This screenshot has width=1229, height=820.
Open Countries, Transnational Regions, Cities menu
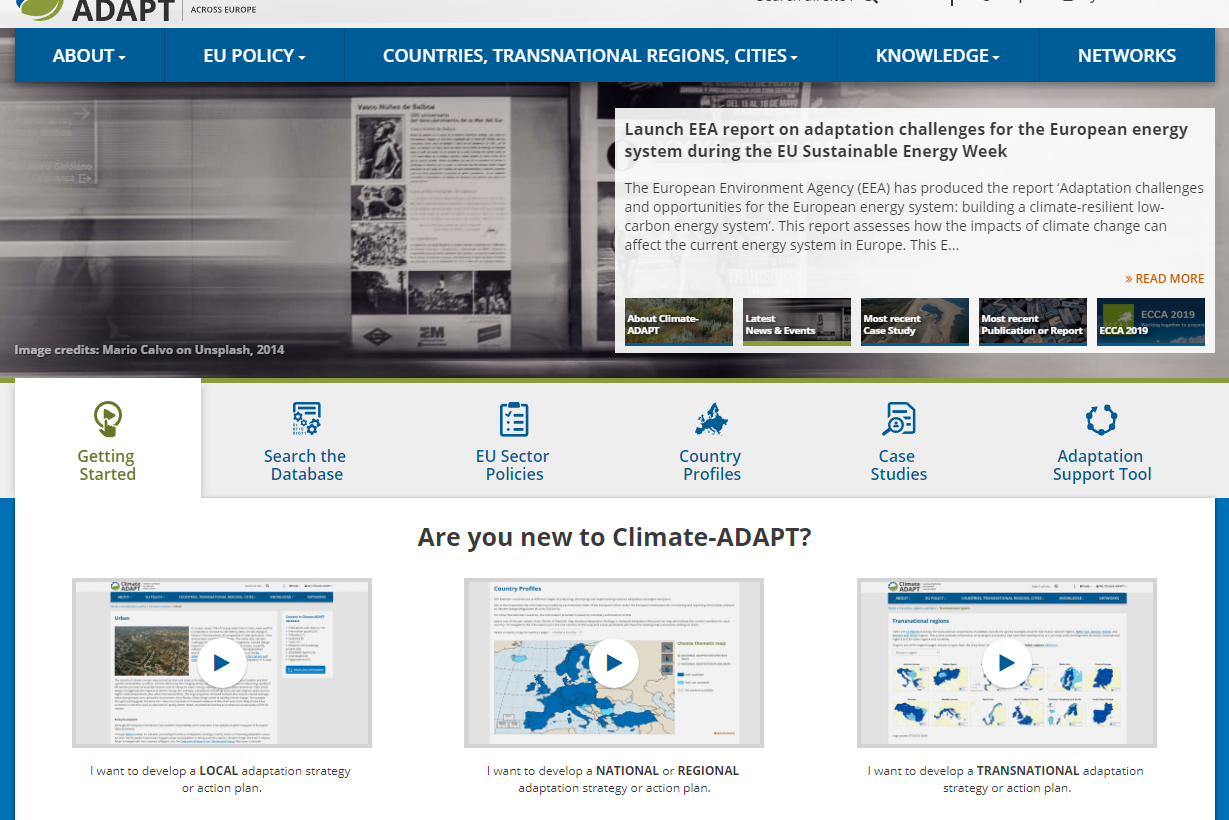coord(590,56)
